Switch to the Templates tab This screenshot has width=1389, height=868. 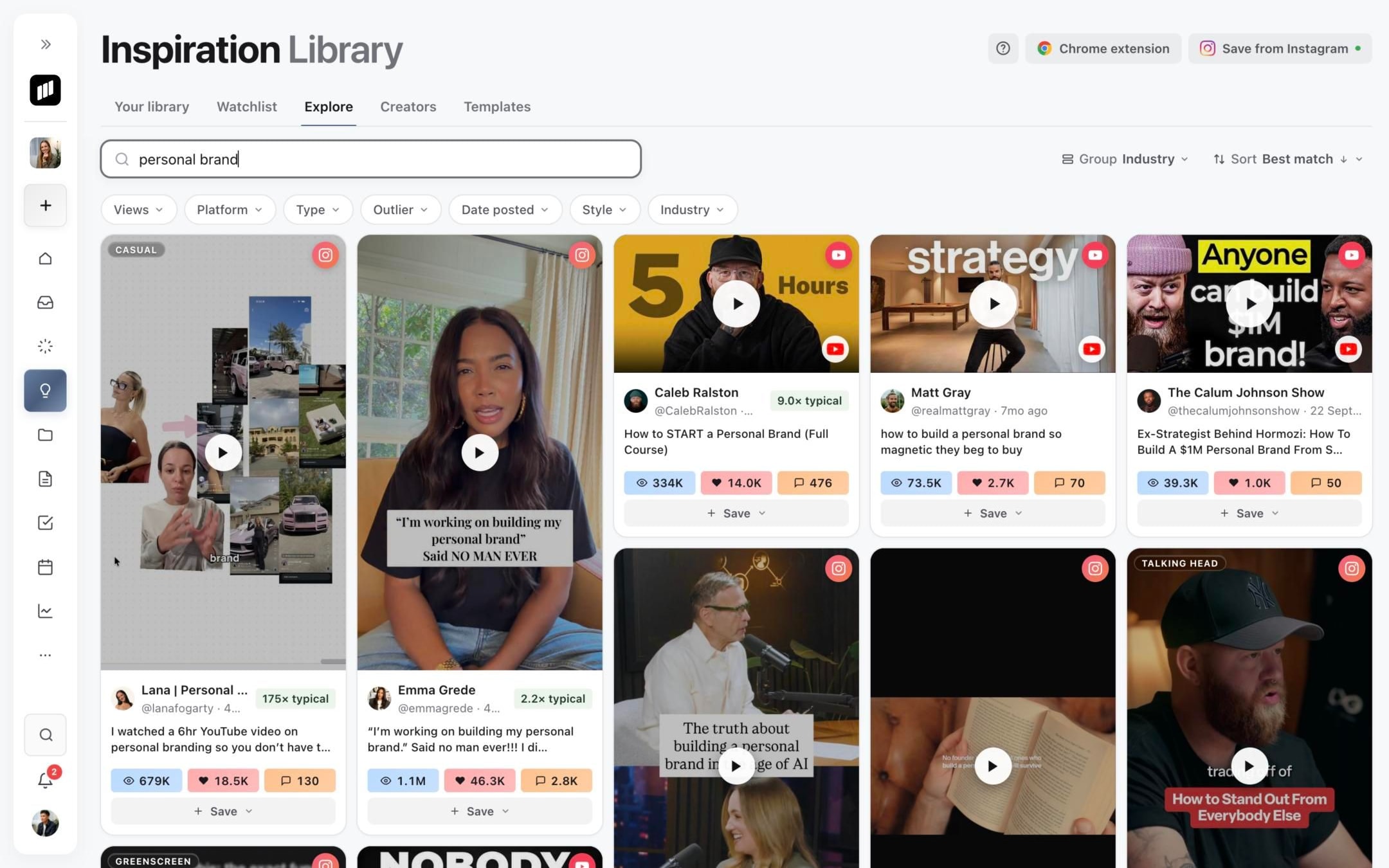(497, 107)
